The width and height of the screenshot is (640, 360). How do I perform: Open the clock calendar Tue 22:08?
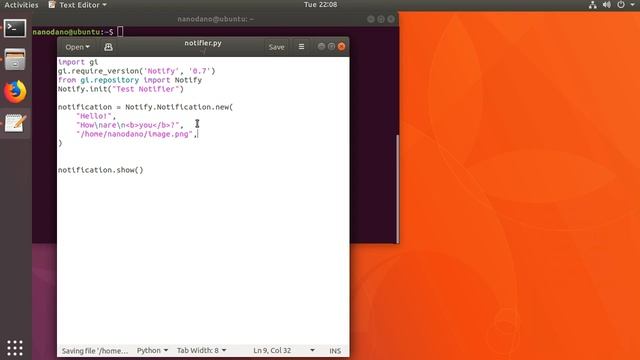click(320, 5)
